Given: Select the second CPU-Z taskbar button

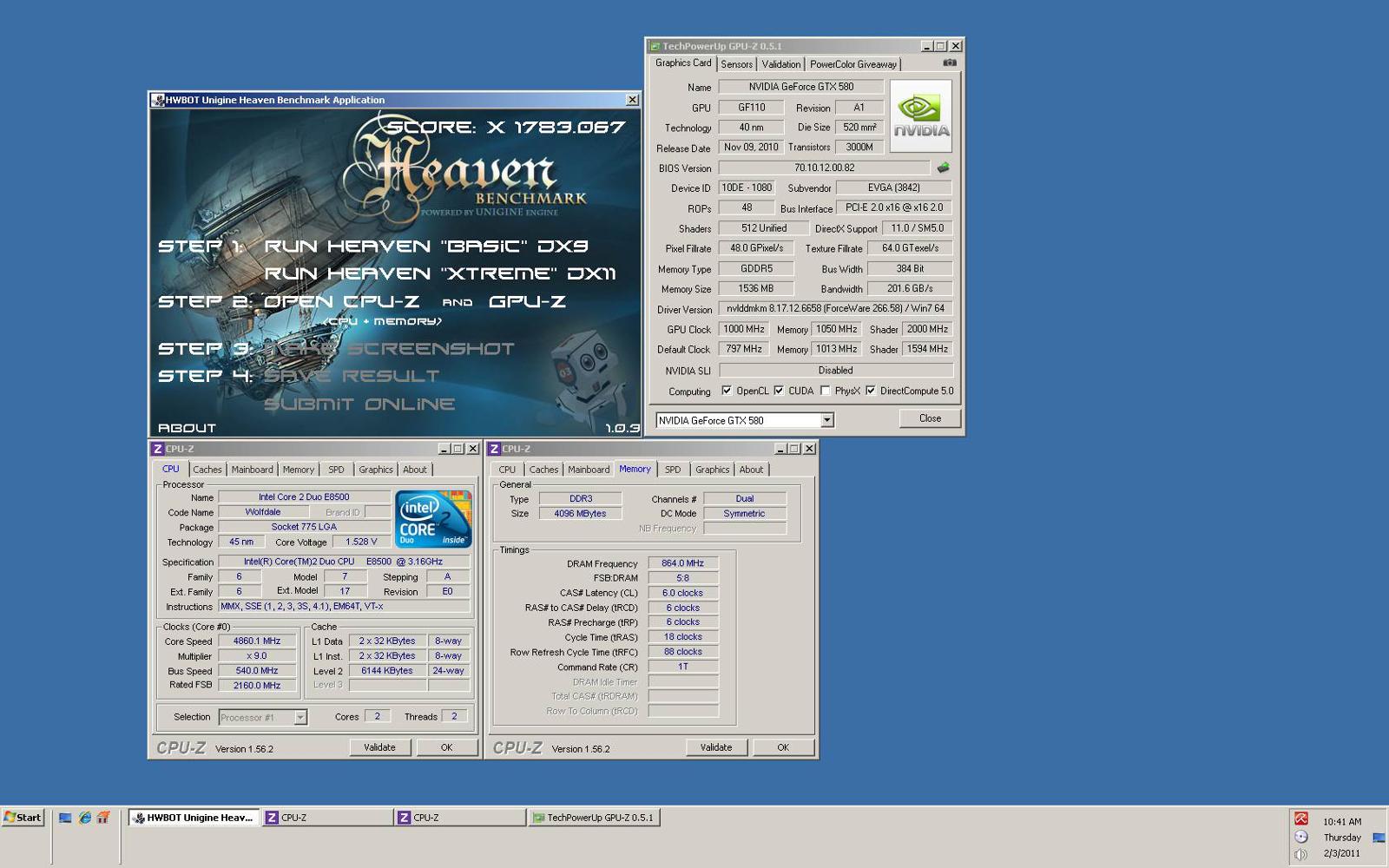Looking at the screenshot, I should (460, 818).
